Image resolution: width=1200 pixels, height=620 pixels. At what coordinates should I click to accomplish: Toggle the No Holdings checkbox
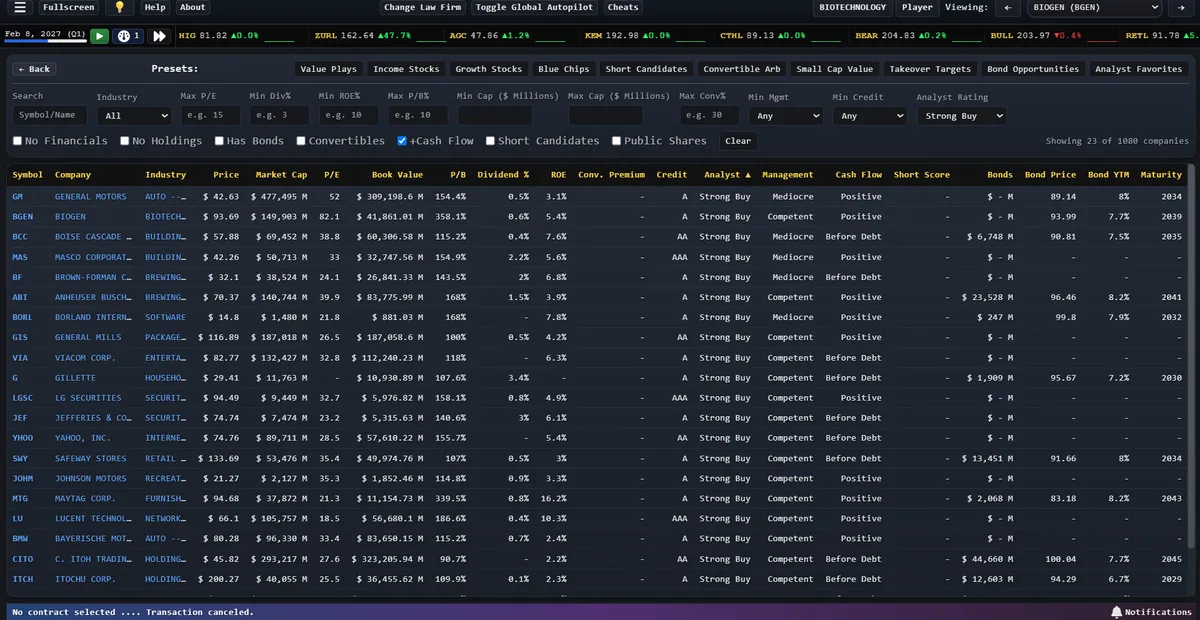(125, 141)
